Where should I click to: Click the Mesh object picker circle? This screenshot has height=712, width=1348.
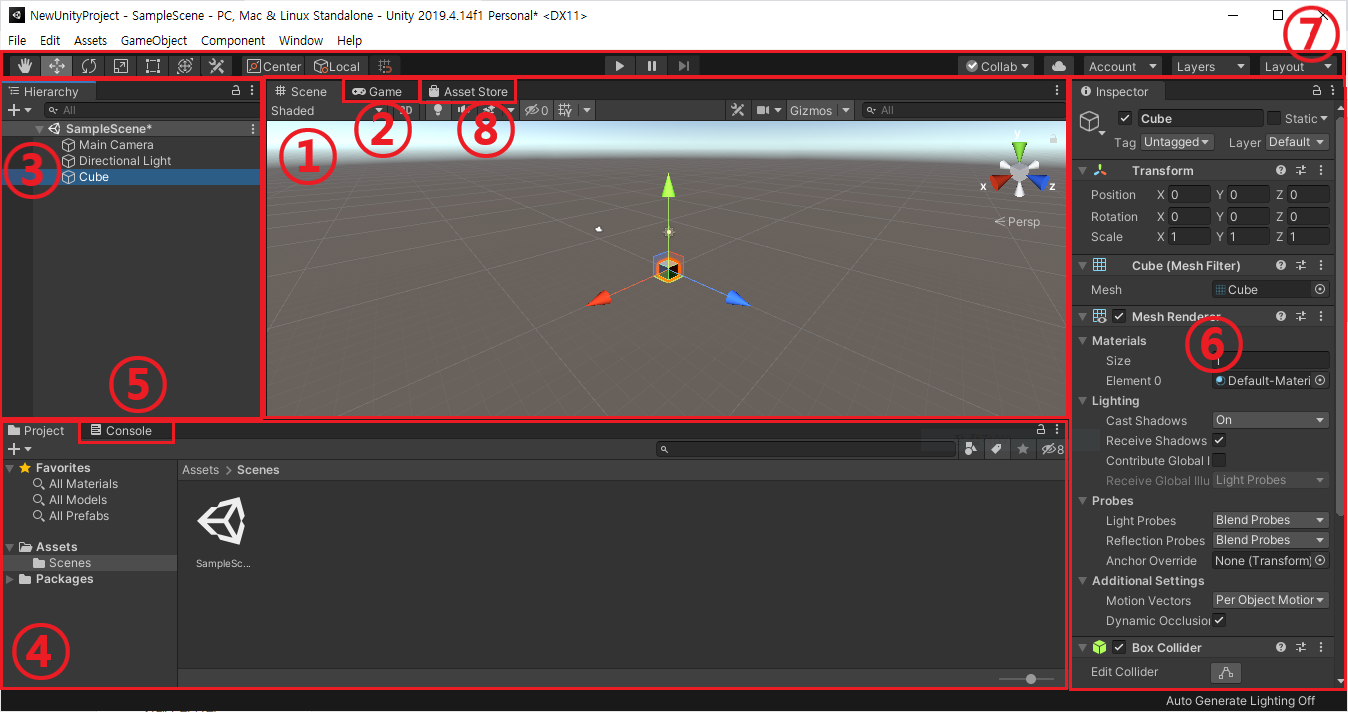coord(1320,289)
